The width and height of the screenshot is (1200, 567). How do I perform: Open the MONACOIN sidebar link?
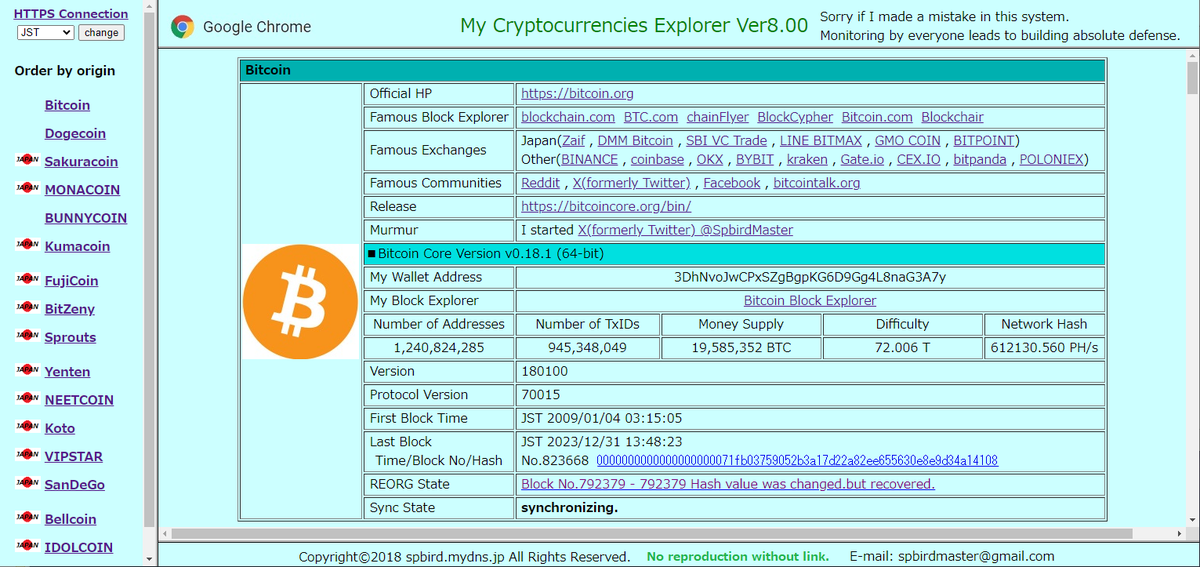82,190
